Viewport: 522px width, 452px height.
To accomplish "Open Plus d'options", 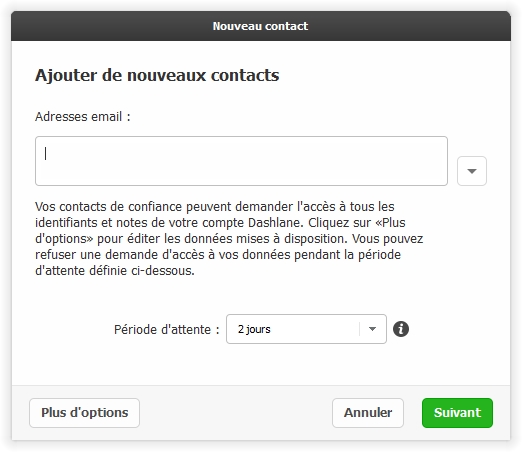I will [84, 413].
